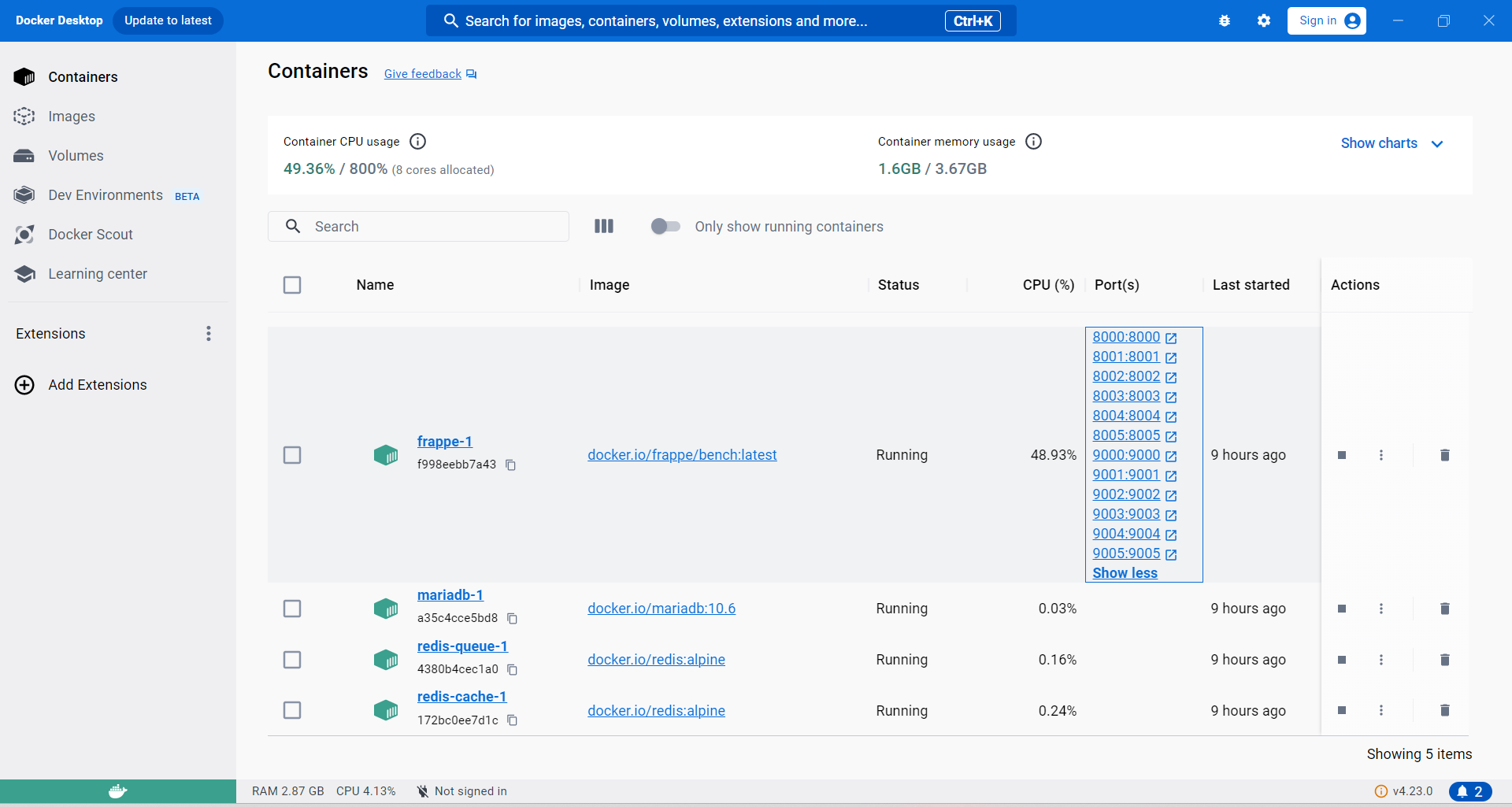Open the column display options icon
Image resolution: width=1512 pixels, height=807 pixels.
pyautogui.click(x=604, y=227)
